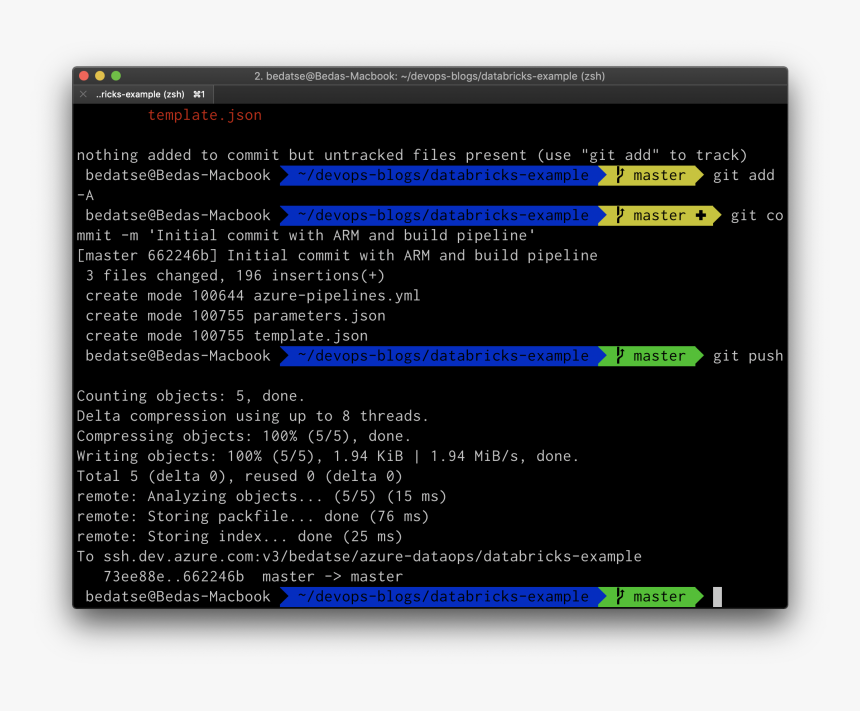Click the 'nothing added to commit' message line

point(411,155)
